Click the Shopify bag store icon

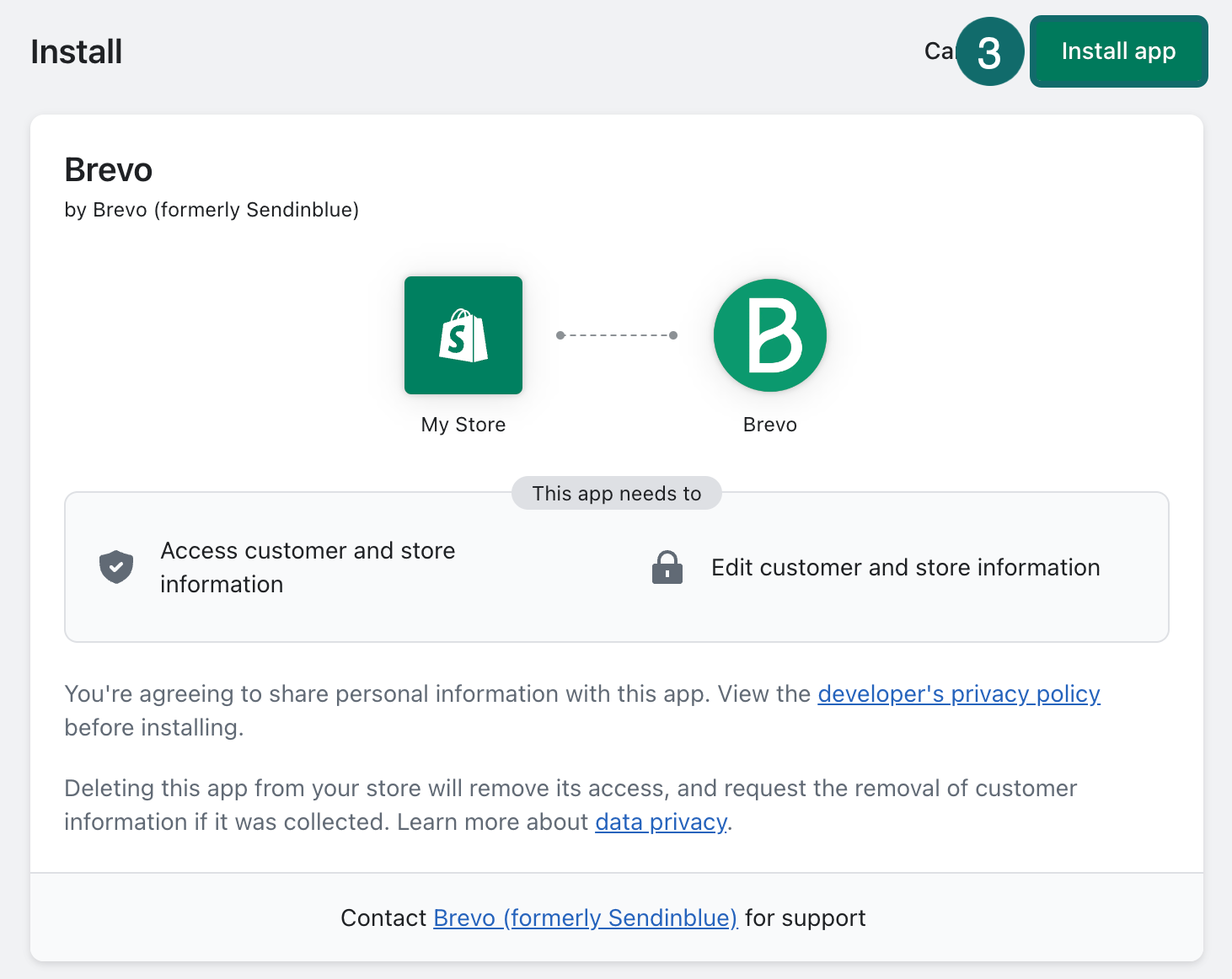point(463,335)
